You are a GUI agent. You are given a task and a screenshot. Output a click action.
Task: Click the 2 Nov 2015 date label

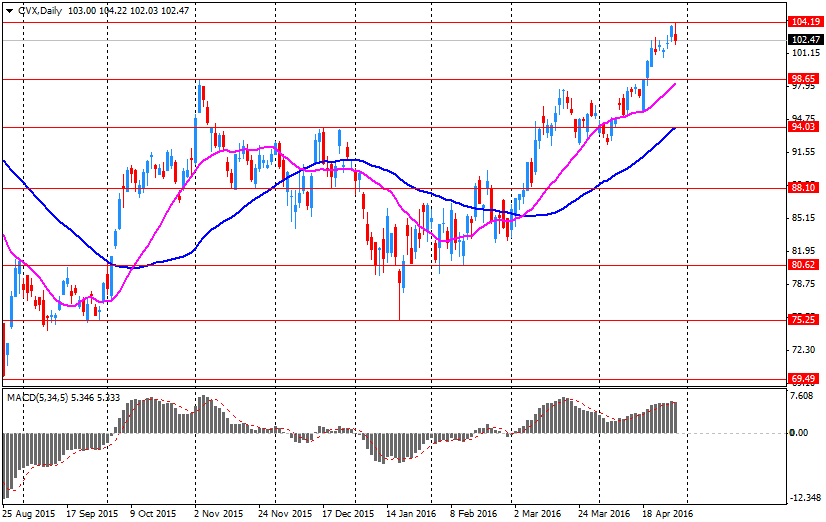pyautogui.click(x=219, y=514)
